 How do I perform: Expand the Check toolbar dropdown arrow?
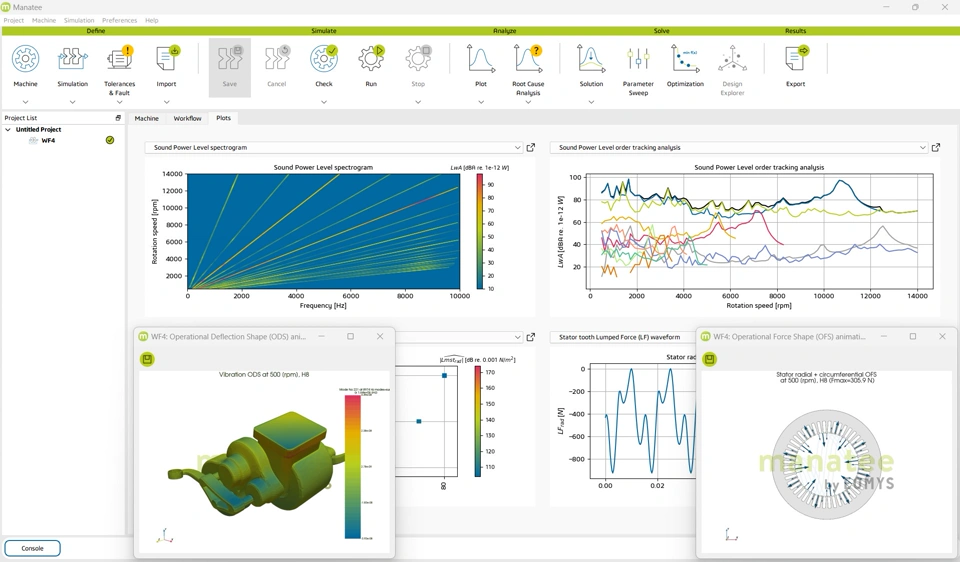tap(324, 102)
